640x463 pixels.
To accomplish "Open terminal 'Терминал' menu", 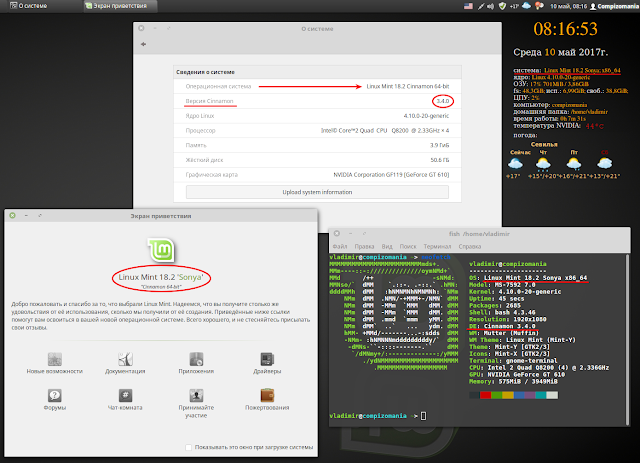I will [437, 247].
